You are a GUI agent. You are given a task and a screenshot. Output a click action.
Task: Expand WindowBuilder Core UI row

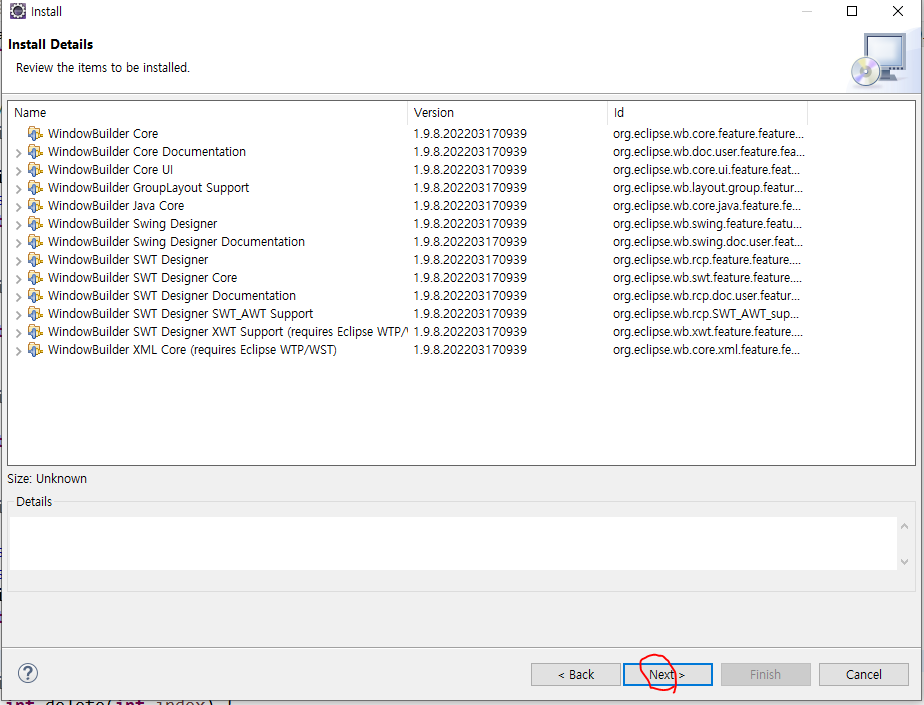pyautogui.click(x=18, y=171)
